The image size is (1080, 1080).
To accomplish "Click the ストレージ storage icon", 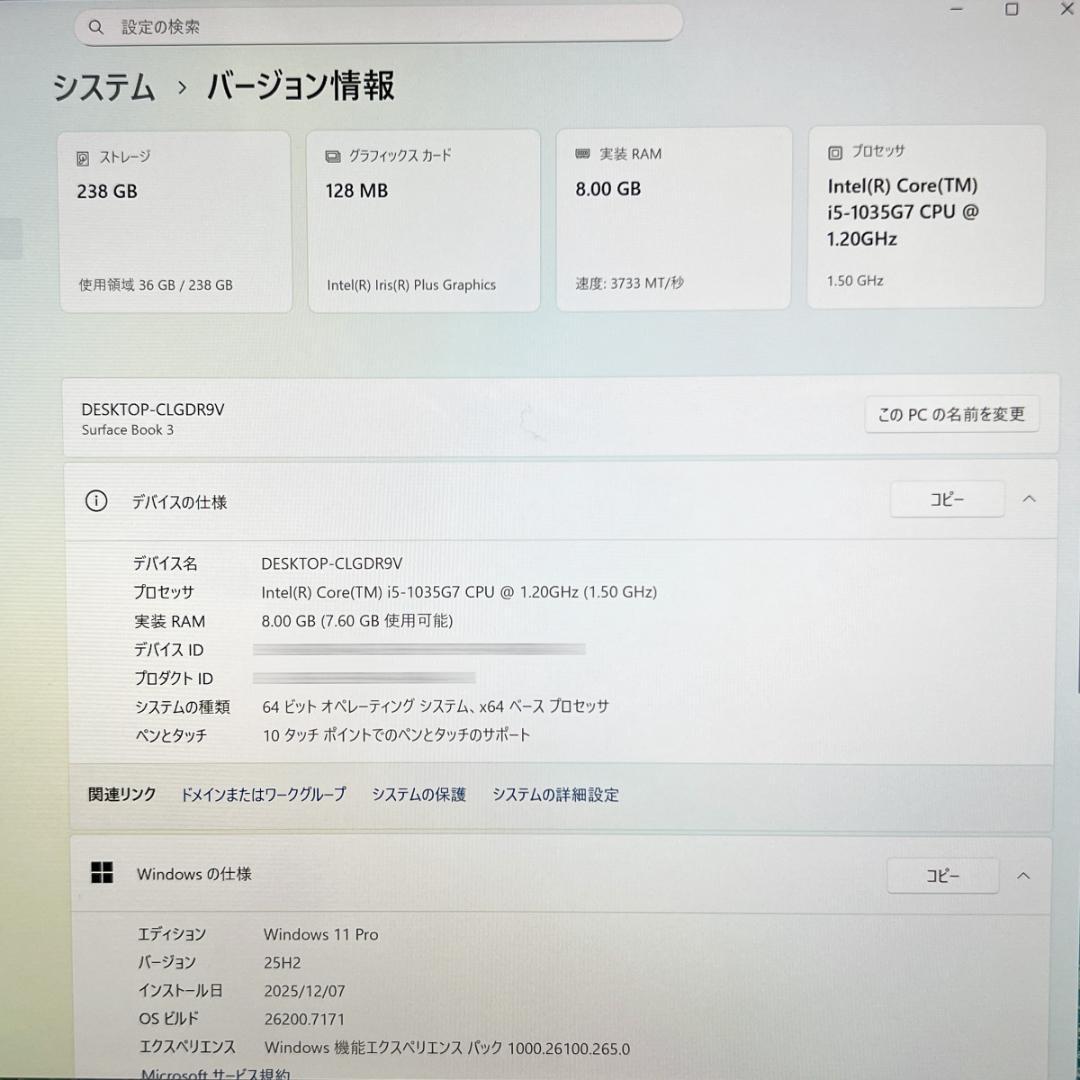I will click(x=83, y=157).
